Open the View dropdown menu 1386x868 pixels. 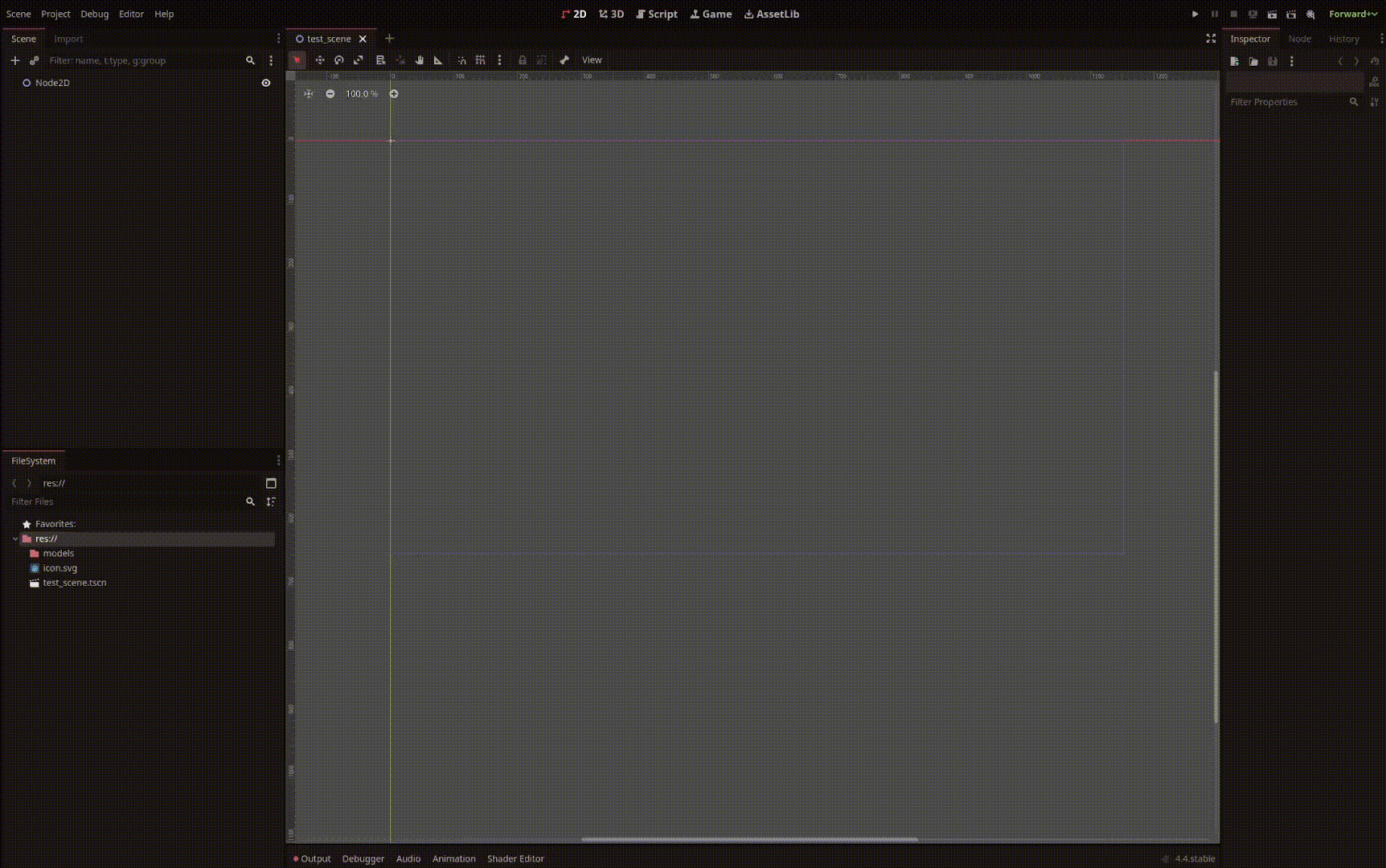point(592,59)
